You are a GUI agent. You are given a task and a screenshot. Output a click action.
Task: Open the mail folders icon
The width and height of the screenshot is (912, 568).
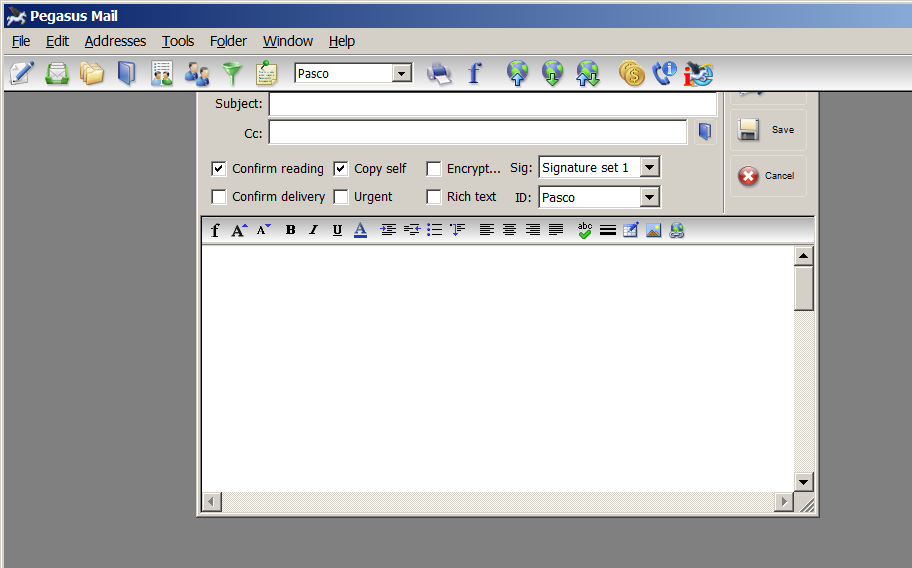point(92,73)
